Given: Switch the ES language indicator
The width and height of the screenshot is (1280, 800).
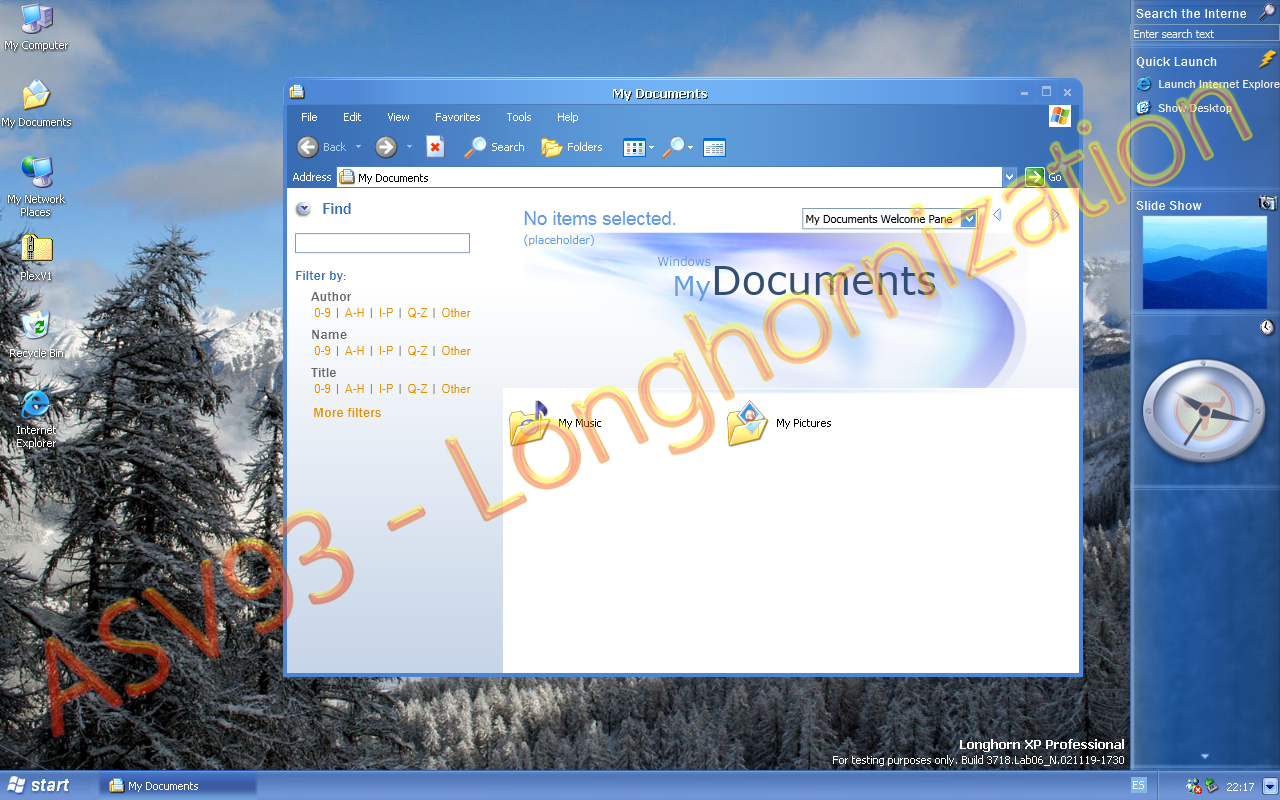Looking at the screenshot, I should tap(1137, 786).
